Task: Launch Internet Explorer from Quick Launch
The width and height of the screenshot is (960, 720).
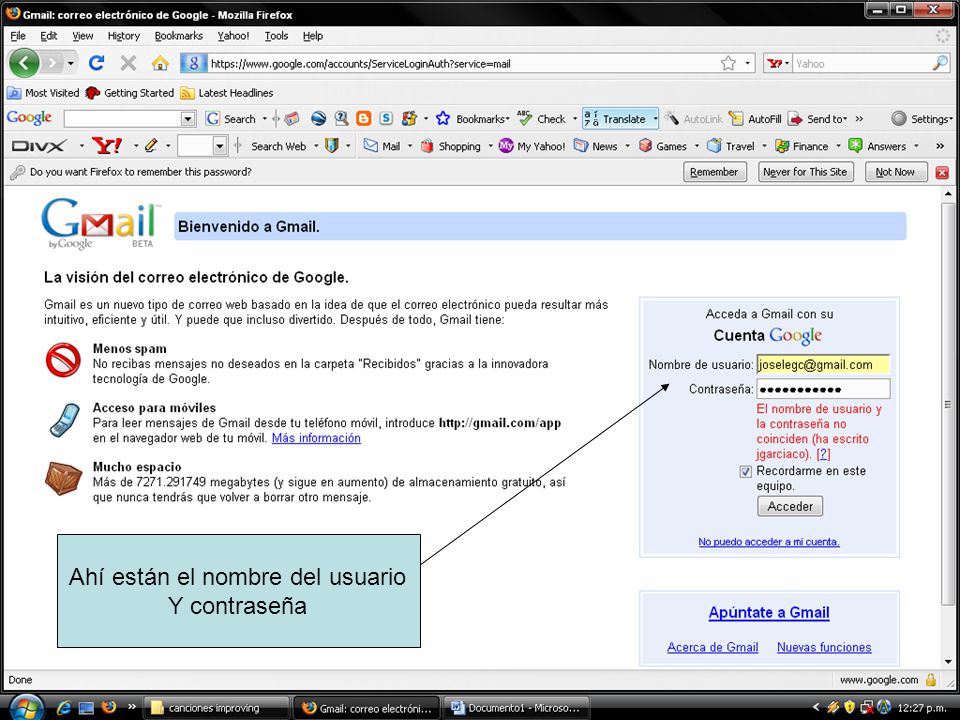Action: 64,708
